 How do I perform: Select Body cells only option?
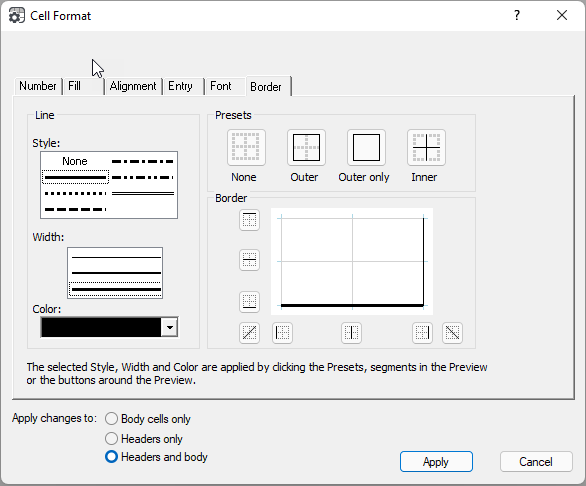pyautogui.click(x=148, y=419)
